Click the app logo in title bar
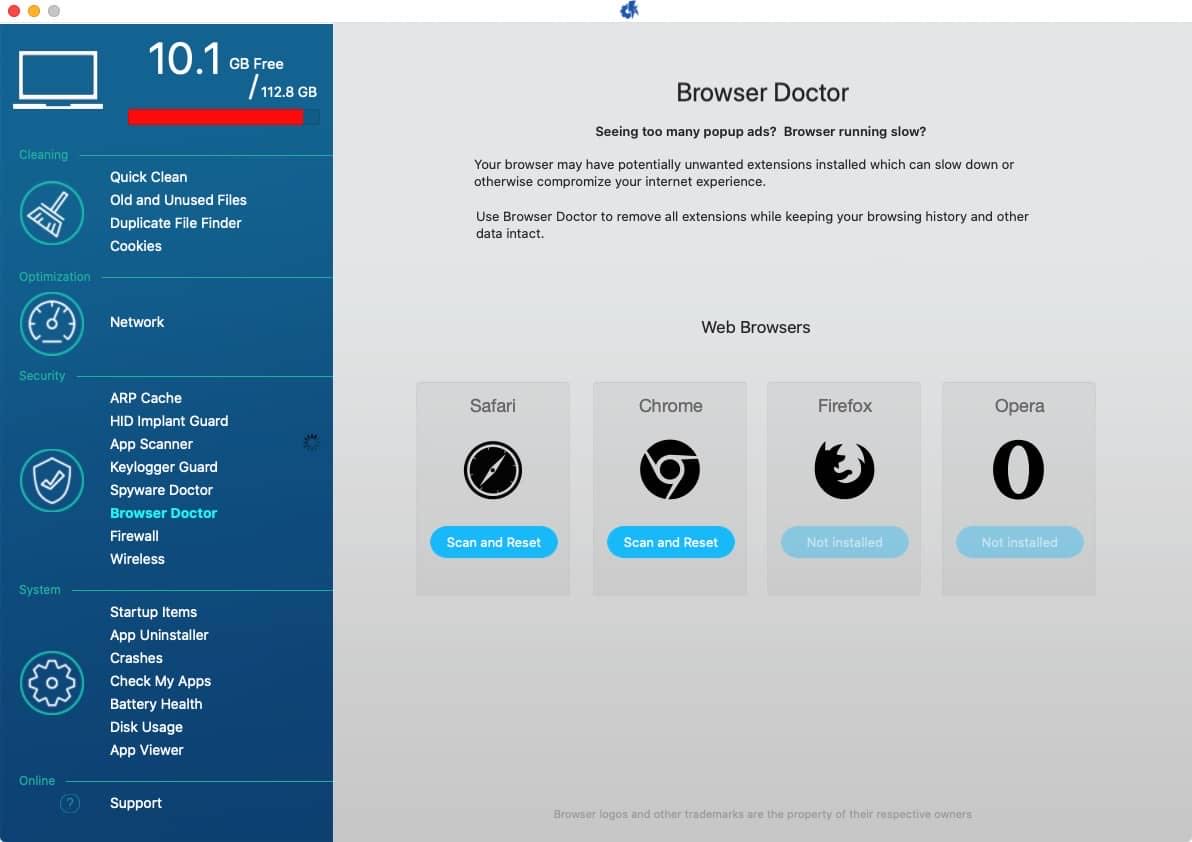 pos(629,10)
